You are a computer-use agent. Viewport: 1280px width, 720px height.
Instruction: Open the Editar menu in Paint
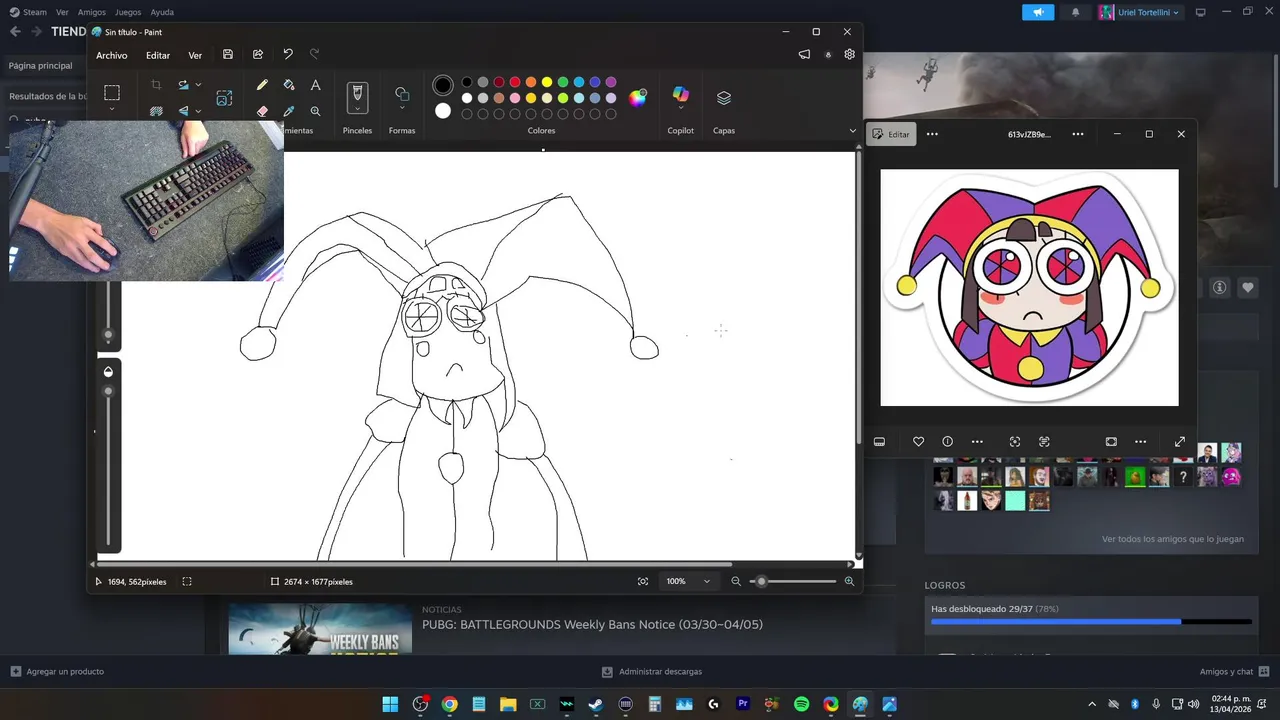click(158, 55)
